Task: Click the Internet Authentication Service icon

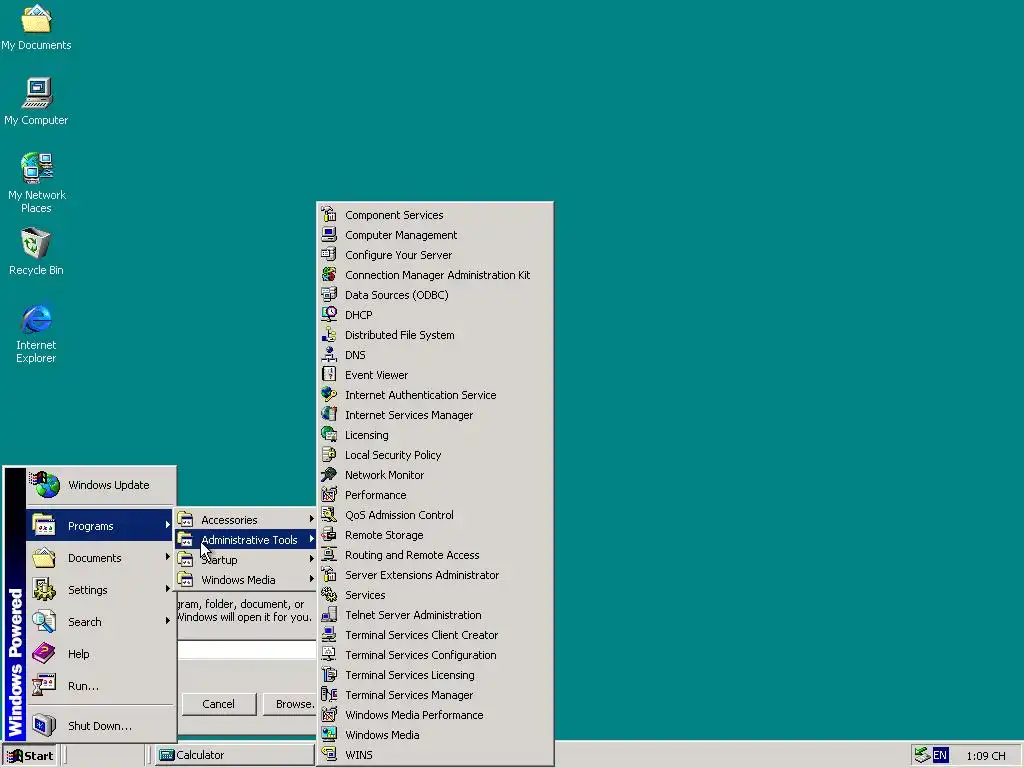Action: [x=329, y=395]
